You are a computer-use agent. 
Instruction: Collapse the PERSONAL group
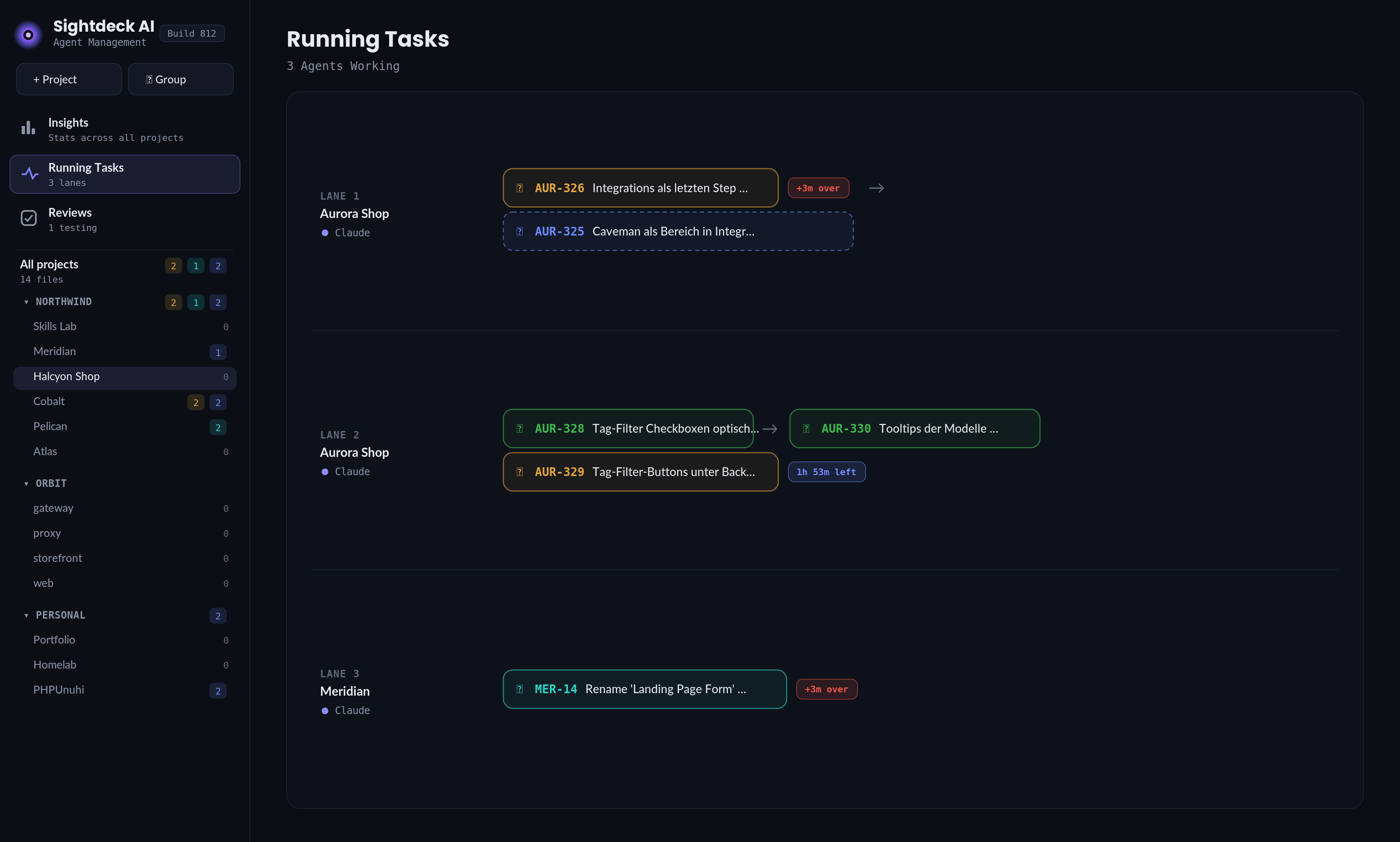pyautogui.click(x=26, y=616)
